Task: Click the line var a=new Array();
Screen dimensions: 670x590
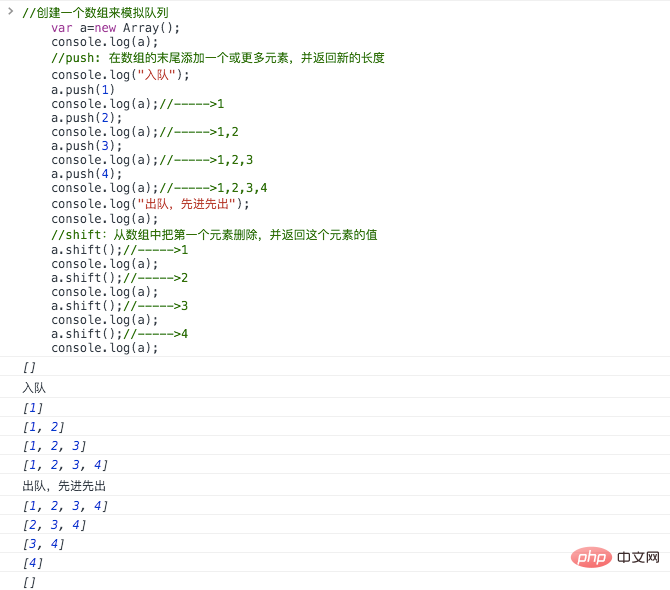Action: pos(115,28)
